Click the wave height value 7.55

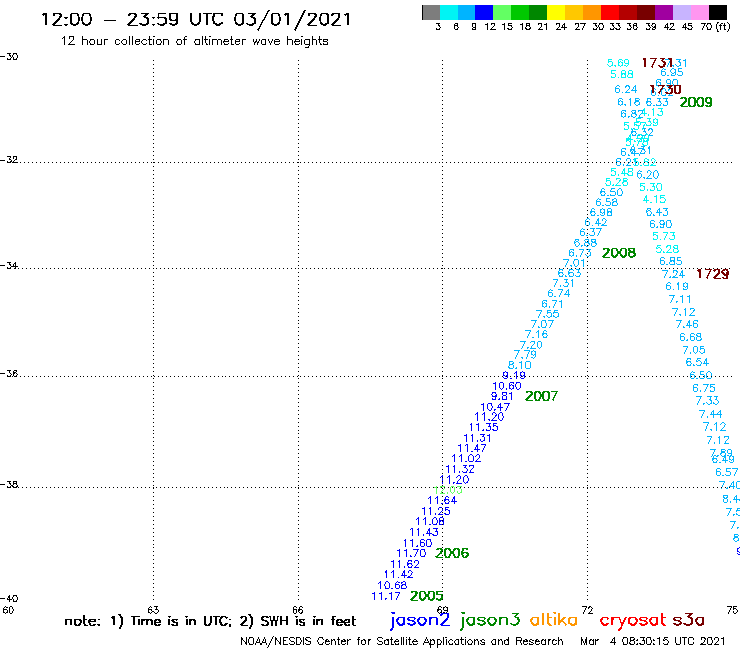[x=548, y=314]
